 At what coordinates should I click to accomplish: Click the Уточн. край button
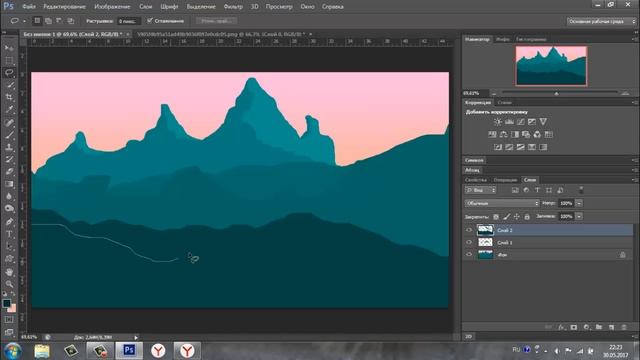(x=216, y=21)
